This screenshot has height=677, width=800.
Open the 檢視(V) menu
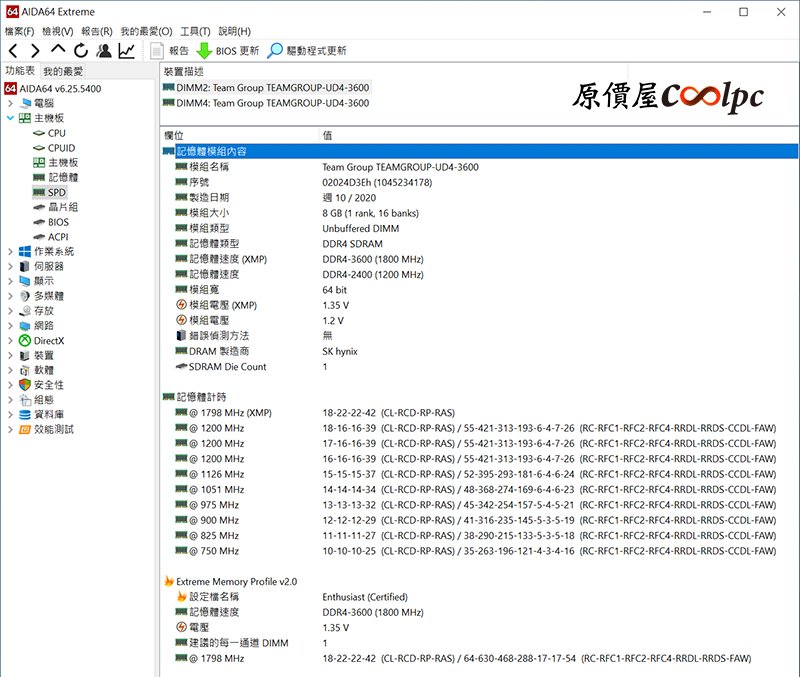tap(58, 31)
